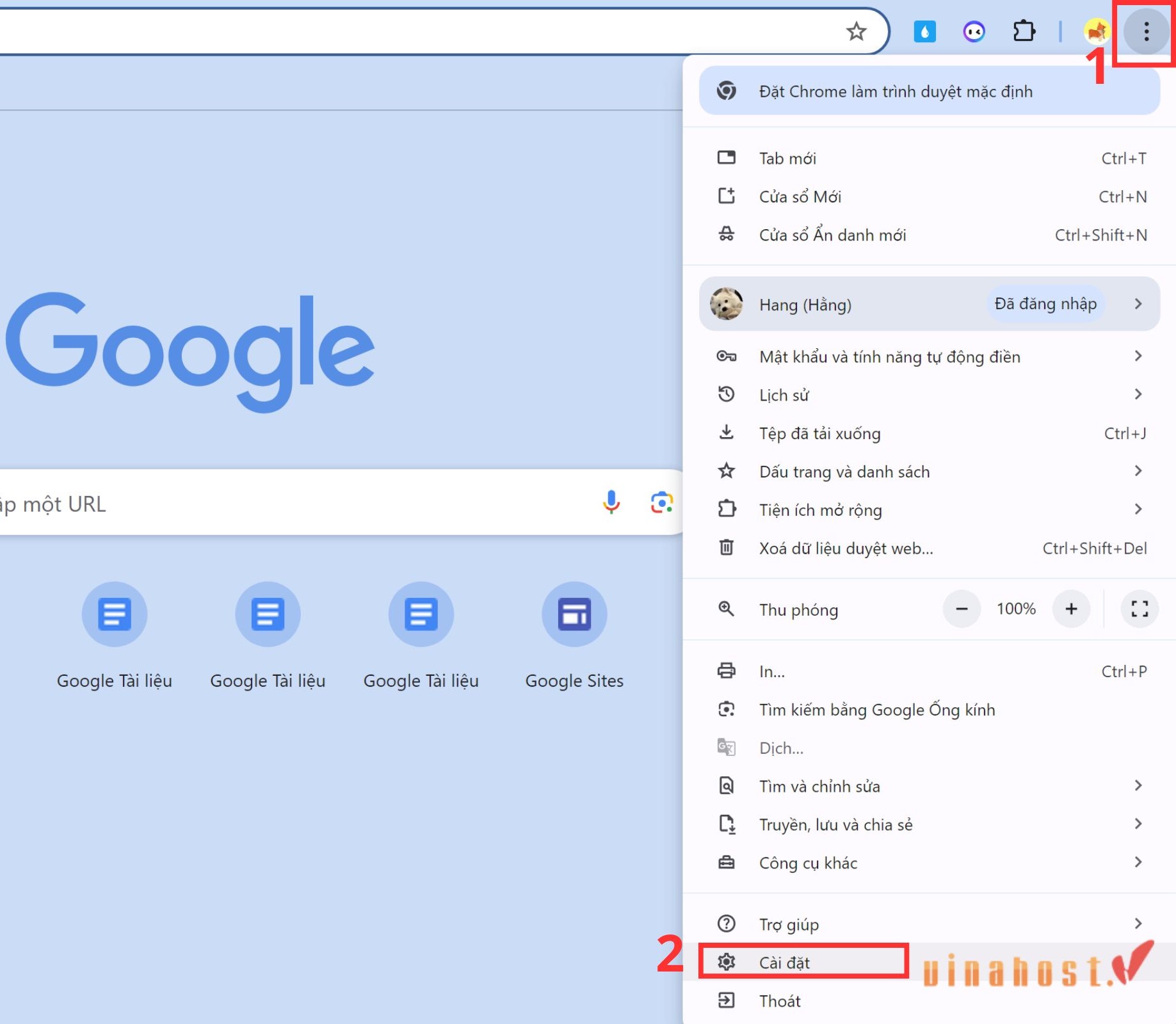Open second Google Tài liệu shortcut
The height and width of the screenshot is (1024, 1176).
(268, 635)
